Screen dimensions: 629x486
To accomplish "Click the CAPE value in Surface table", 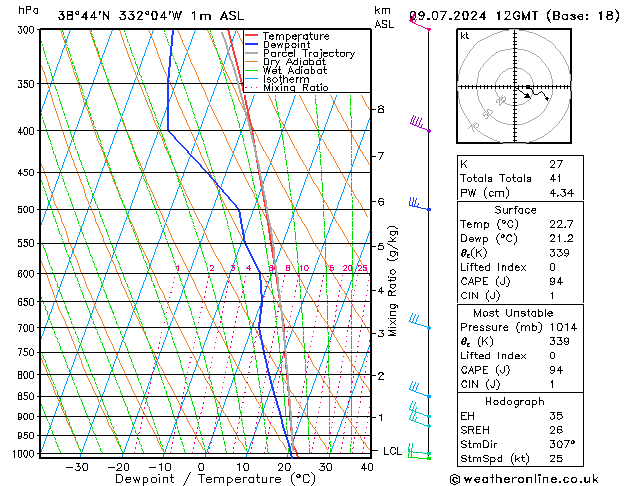I will point(556,281).
